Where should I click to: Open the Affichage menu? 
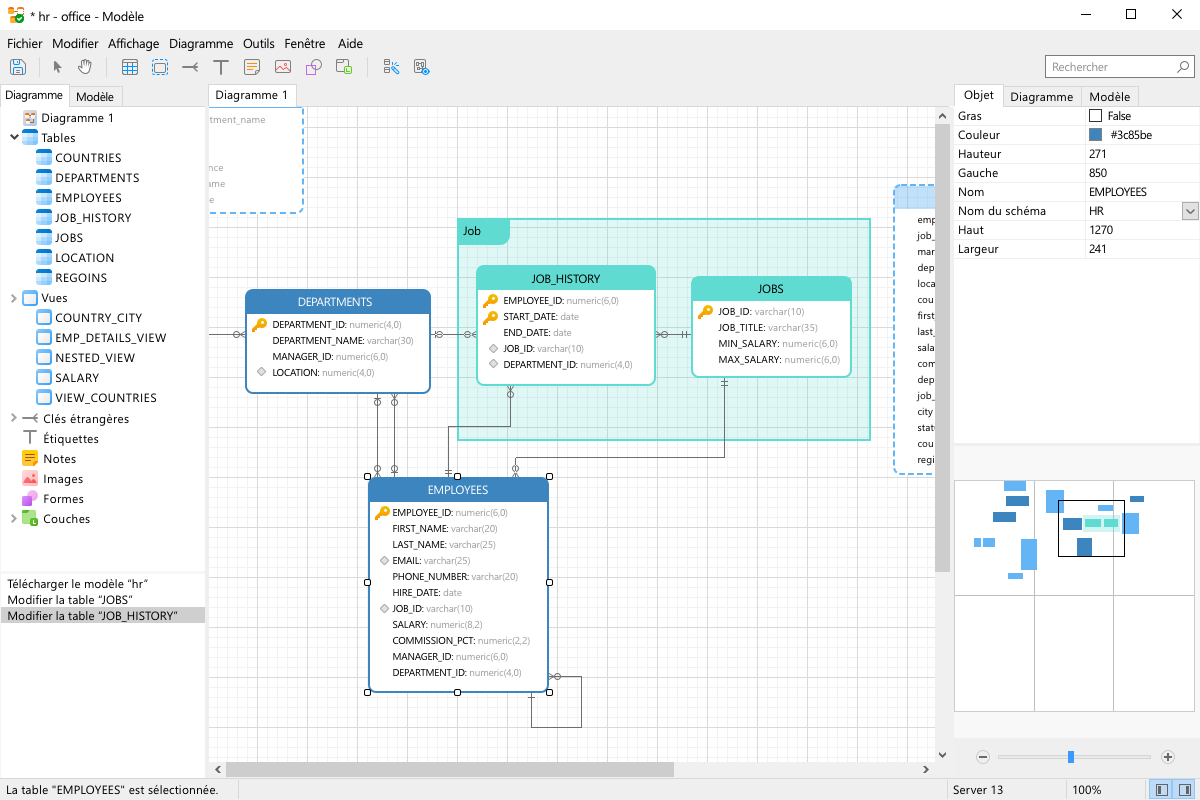point(134,43)
